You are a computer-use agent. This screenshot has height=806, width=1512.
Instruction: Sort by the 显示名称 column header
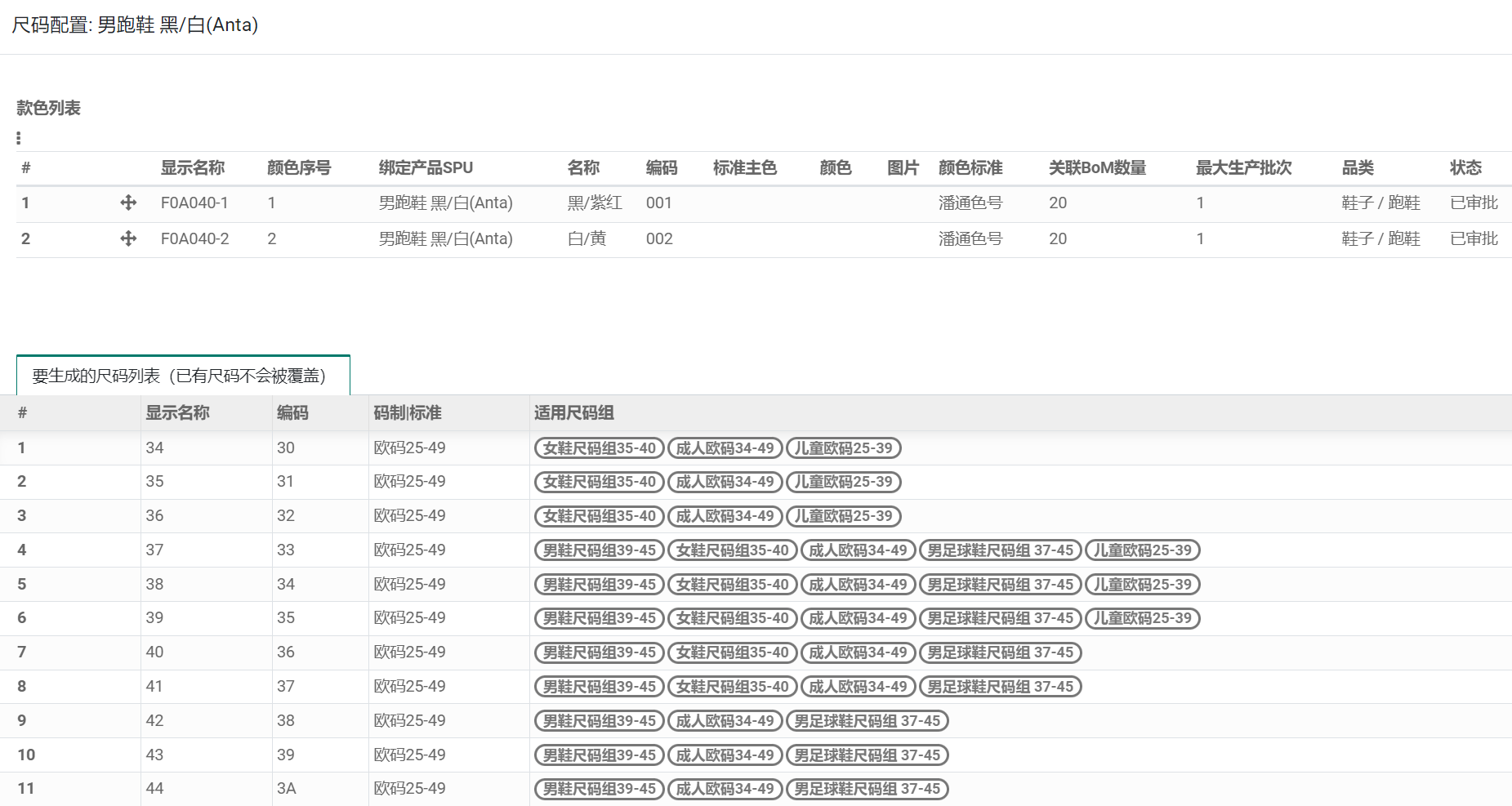(194, 167)
